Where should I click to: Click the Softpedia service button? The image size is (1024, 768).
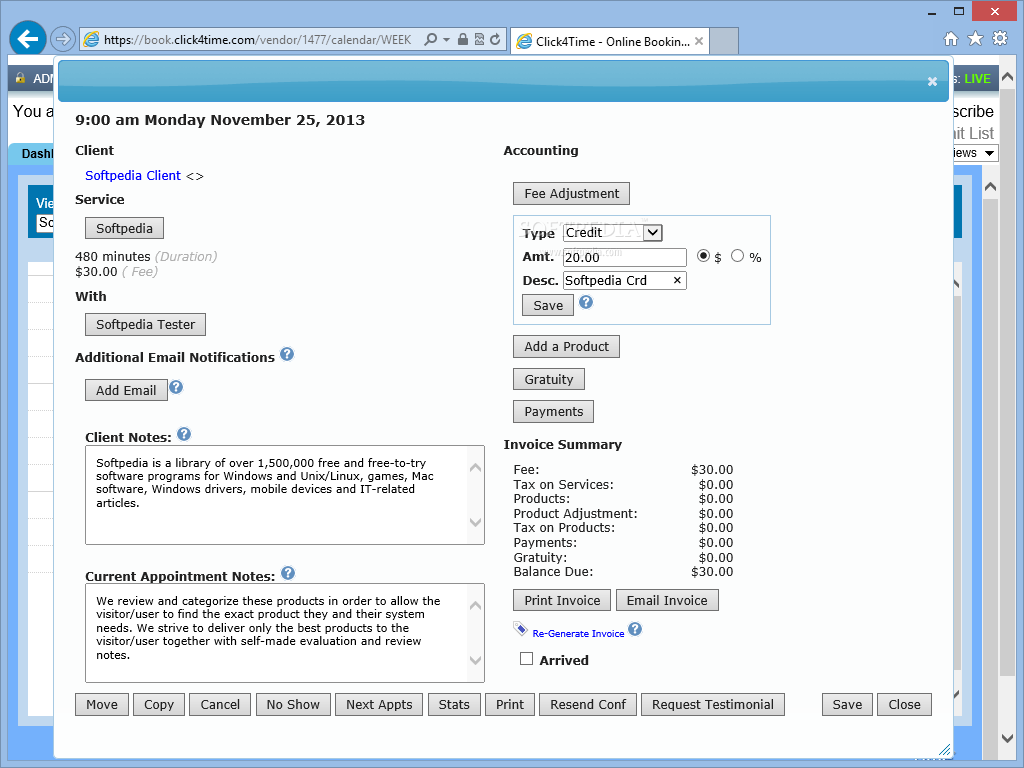pos(124,229)
